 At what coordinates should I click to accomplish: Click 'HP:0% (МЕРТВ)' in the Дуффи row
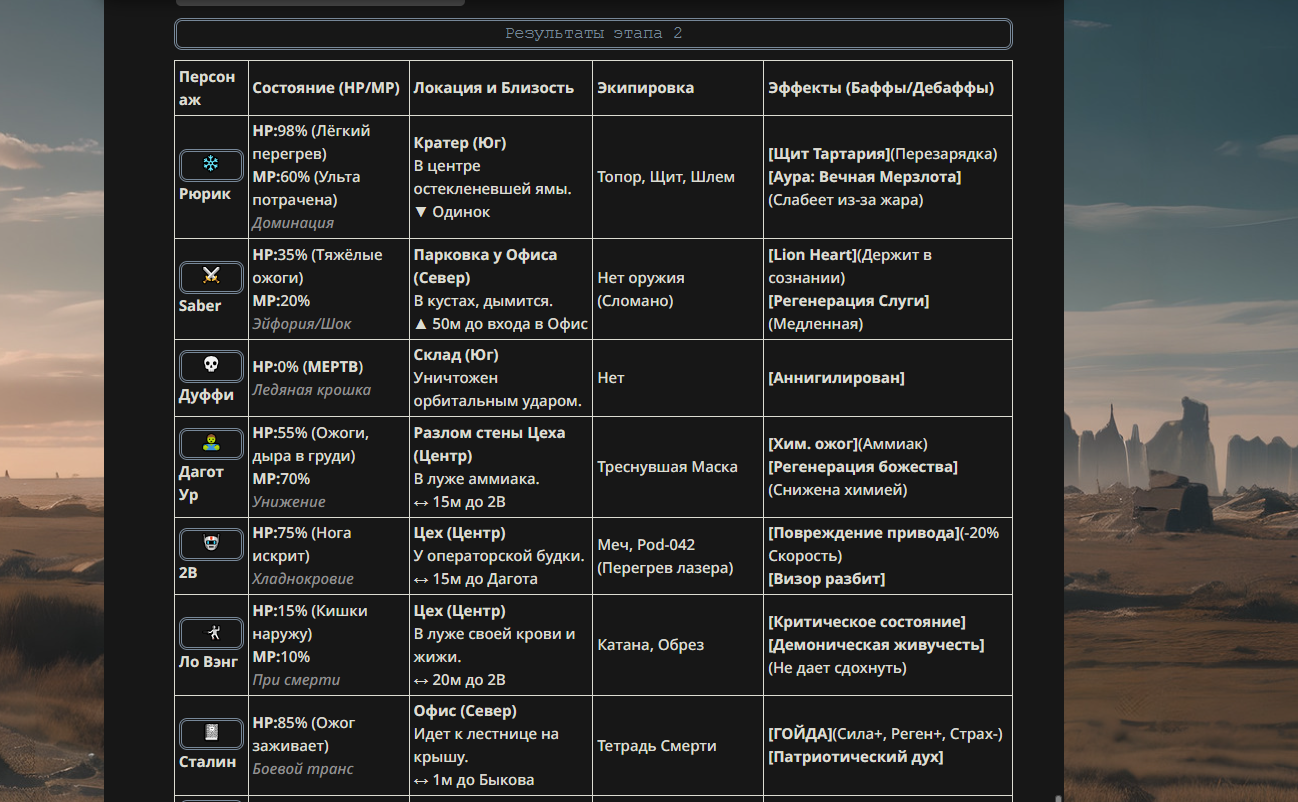[x=308, y=367]
